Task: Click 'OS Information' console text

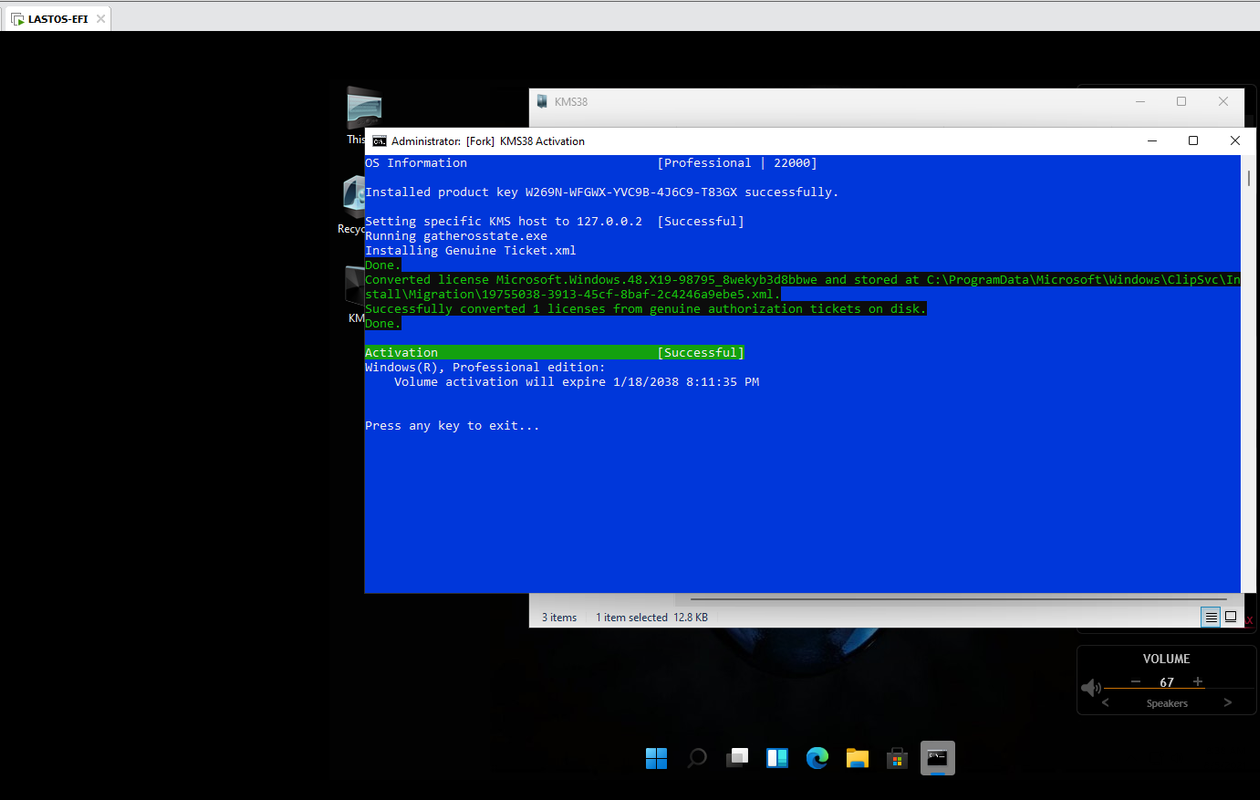Action: [416, 163]
